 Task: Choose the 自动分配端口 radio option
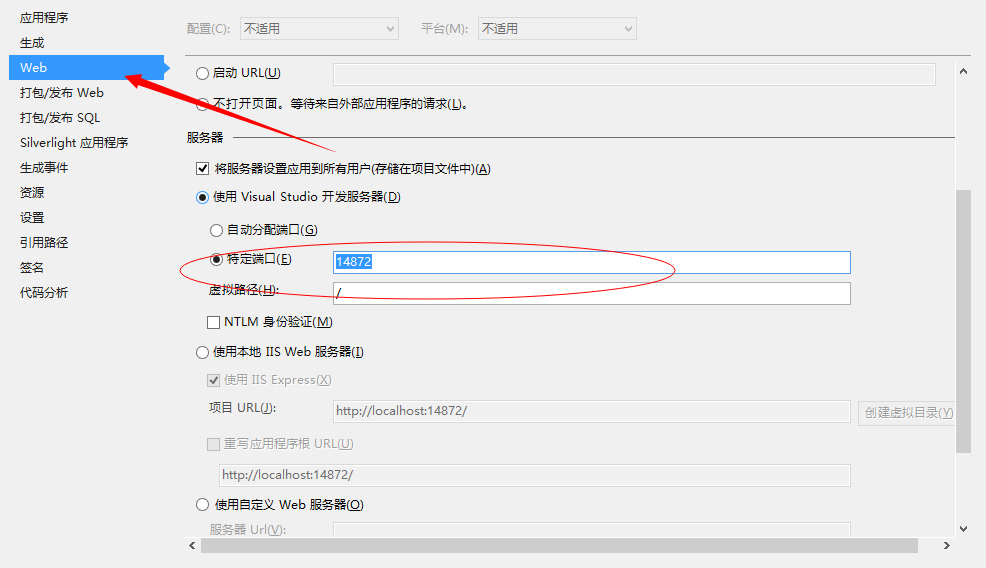tap(216, 230)
